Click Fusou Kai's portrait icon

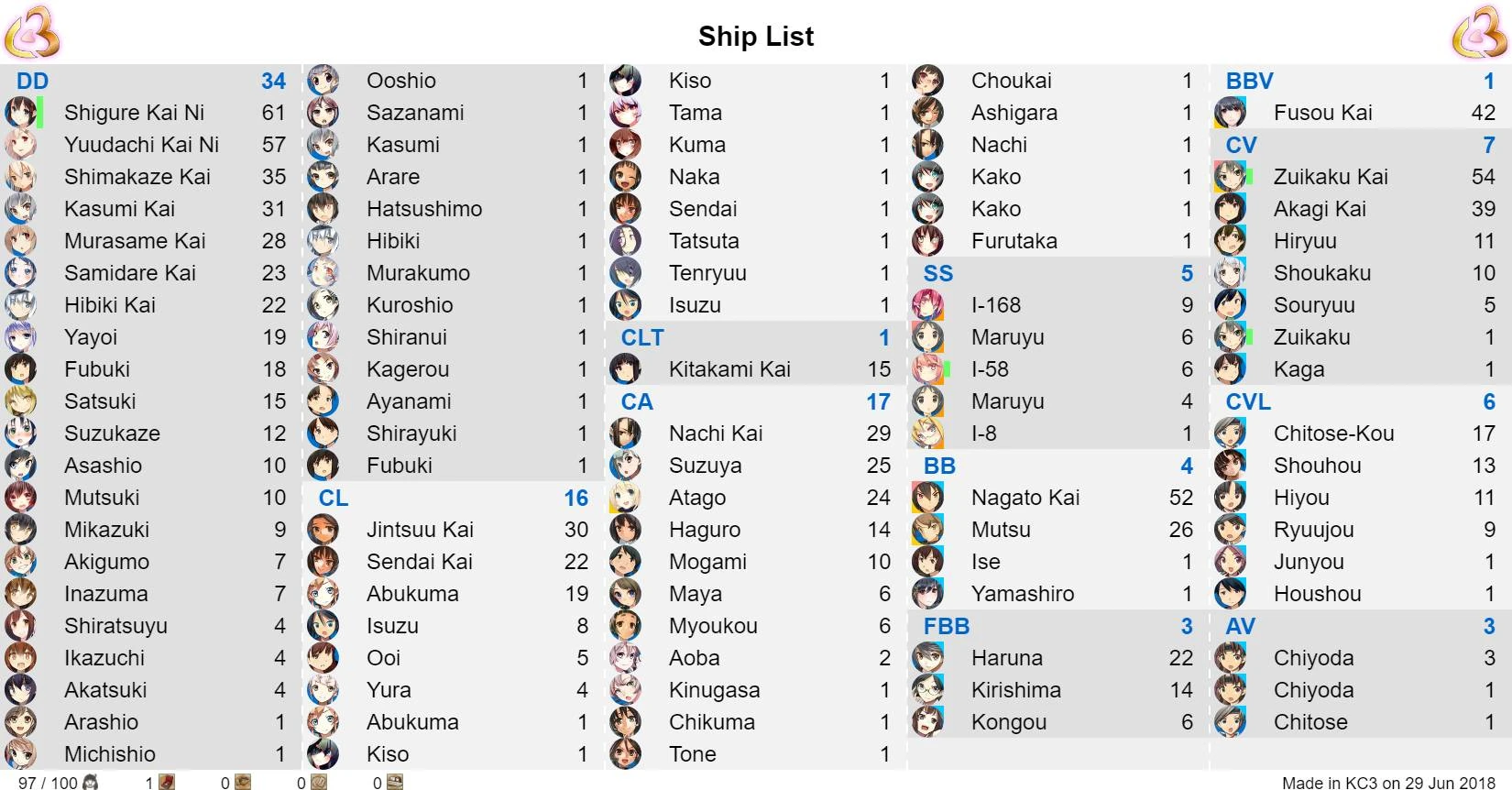[1230, 113]
